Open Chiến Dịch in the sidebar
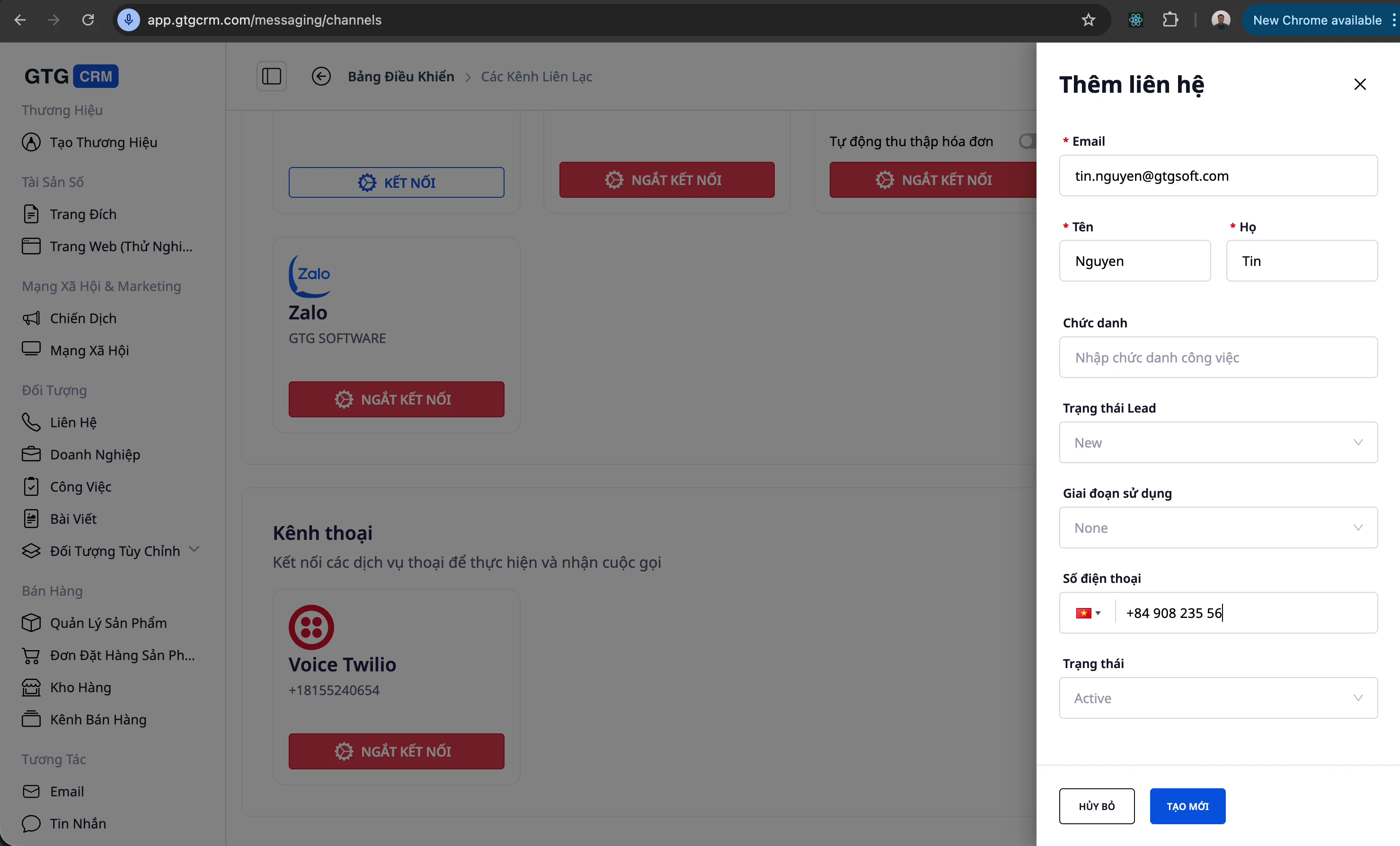The width and height of the screenshot is (1400, 846). pos(82,318)
